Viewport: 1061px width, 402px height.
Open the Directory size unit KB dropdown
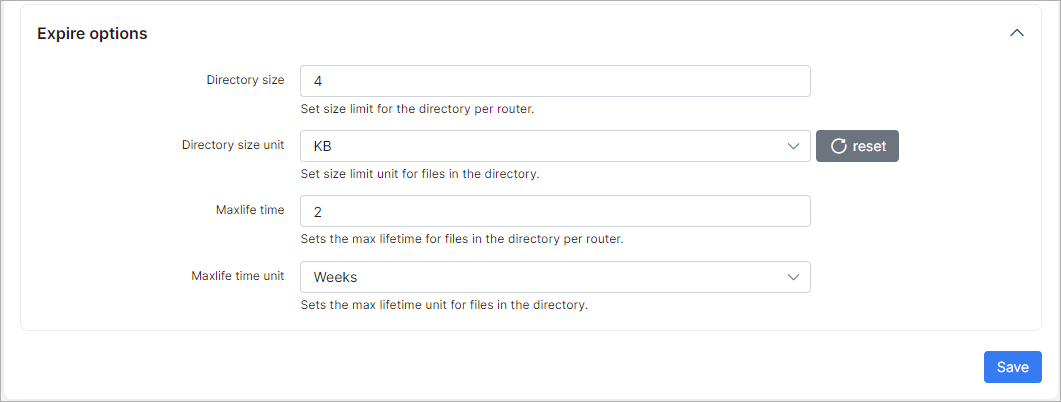pyautogui.click(x=555, y=146)
